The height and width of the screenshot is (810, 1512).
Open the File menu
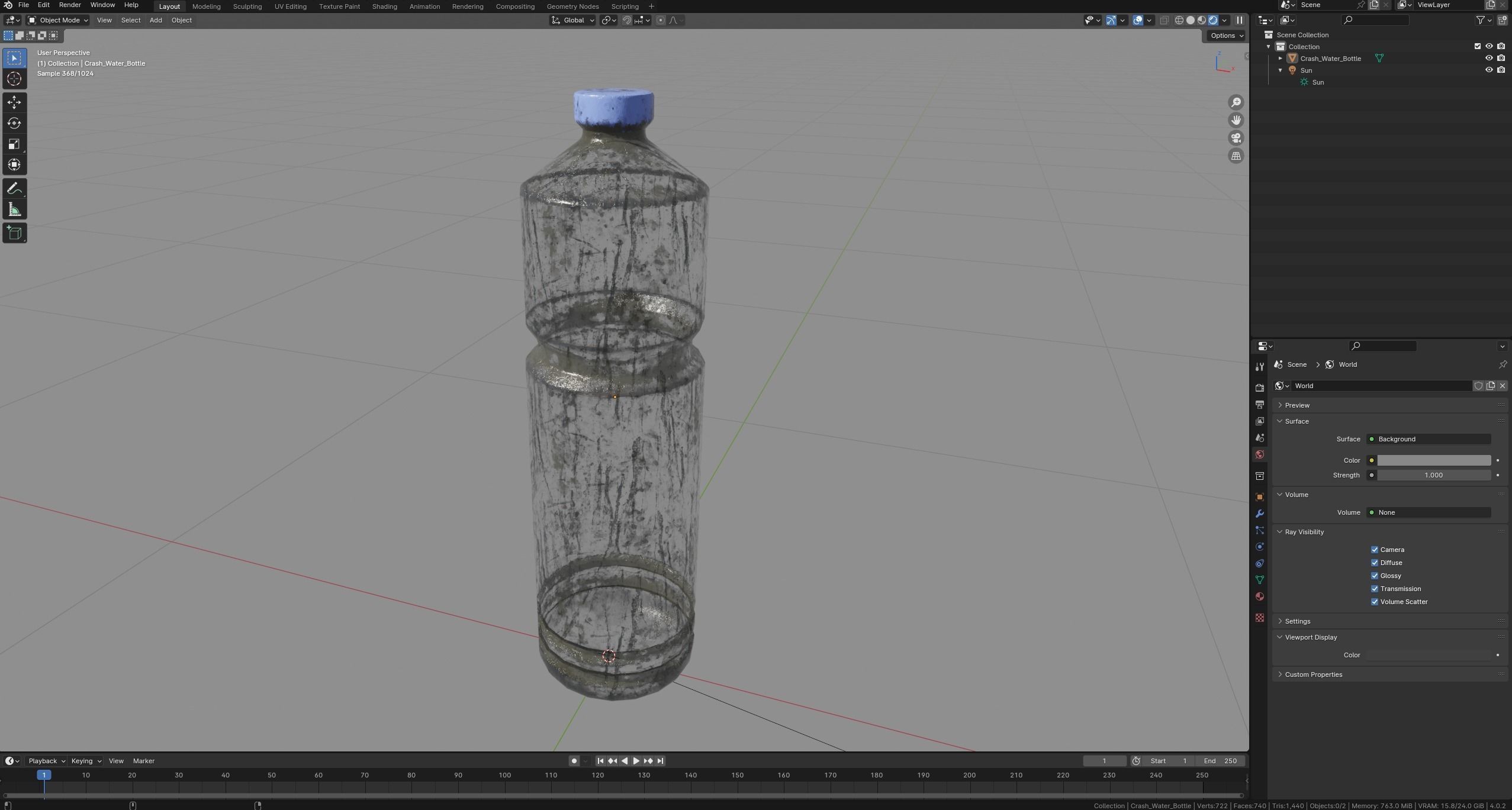24,5
